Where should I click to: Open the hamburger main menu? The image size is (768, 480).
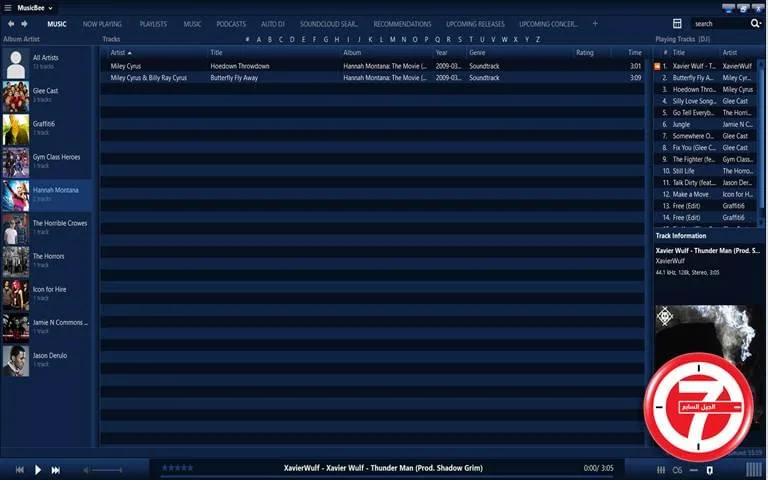coord(7,8)
